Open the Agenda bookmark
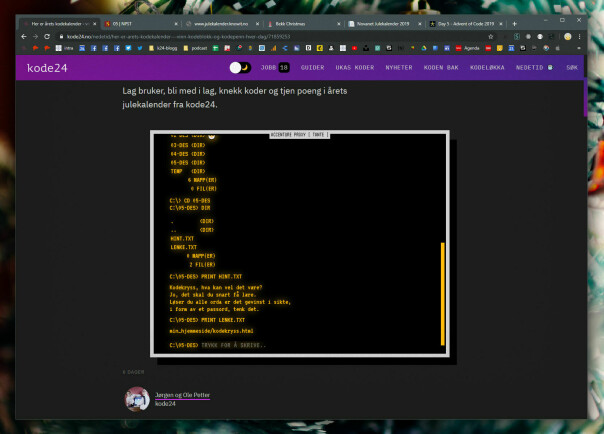604x434 pixels. [468, 48]
